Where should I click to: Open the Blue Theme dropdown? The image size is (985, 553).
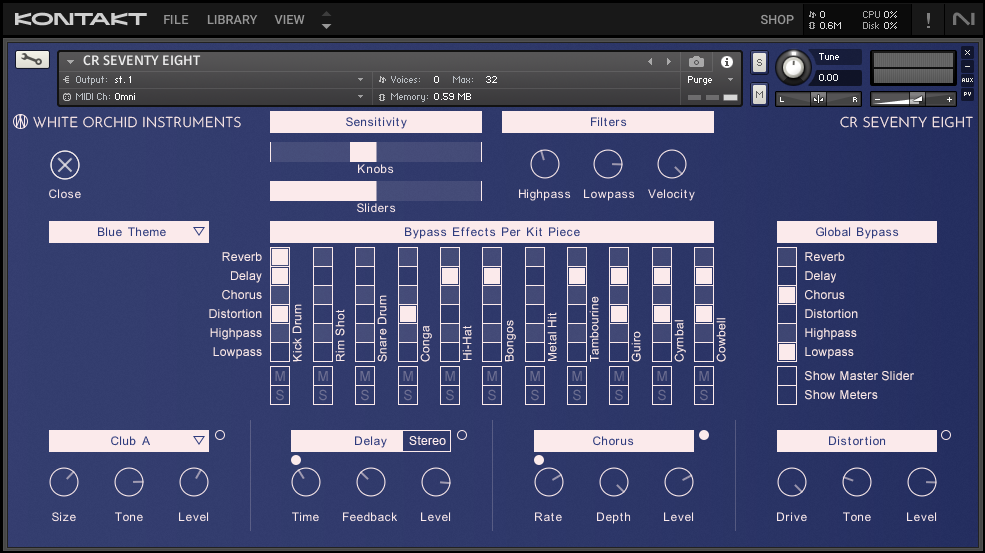[129, 232]
